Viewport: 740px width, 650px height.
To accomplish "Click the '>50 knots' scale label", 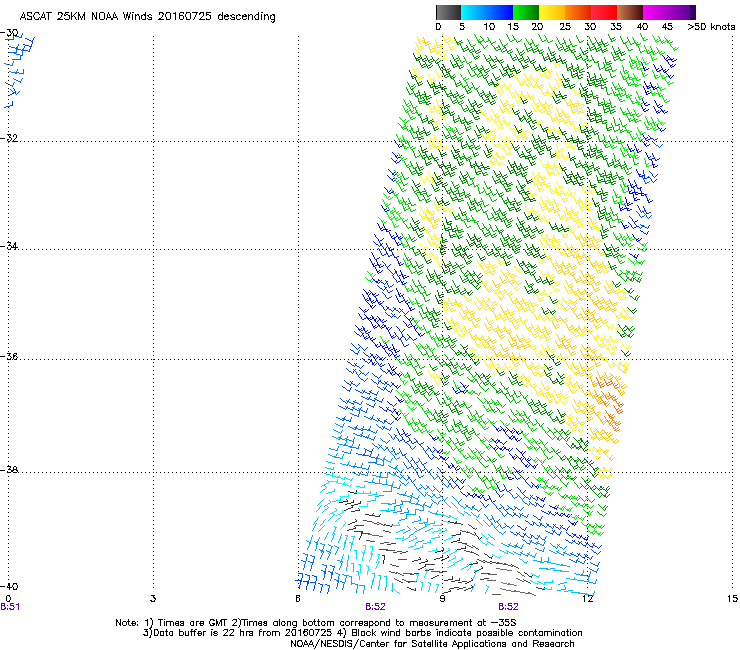I will pos(711,27).
